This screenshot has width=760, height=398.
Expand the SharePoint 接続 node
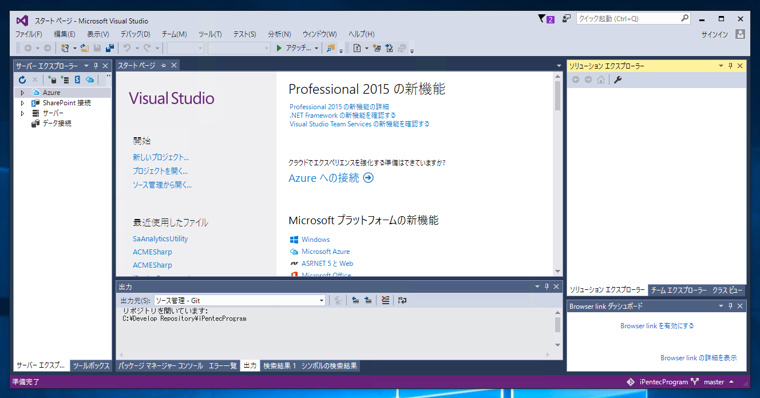coord(22,103)
